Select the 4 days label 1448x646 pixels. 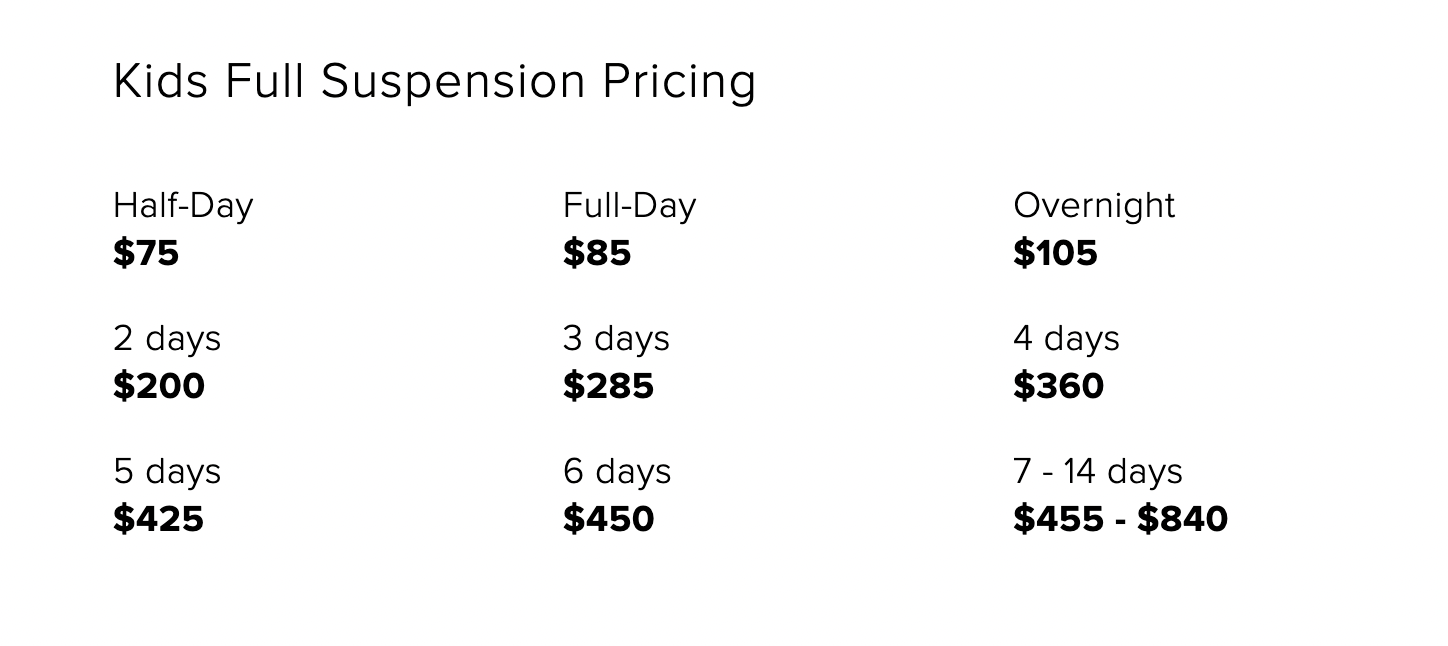[x=1066, y=339]
